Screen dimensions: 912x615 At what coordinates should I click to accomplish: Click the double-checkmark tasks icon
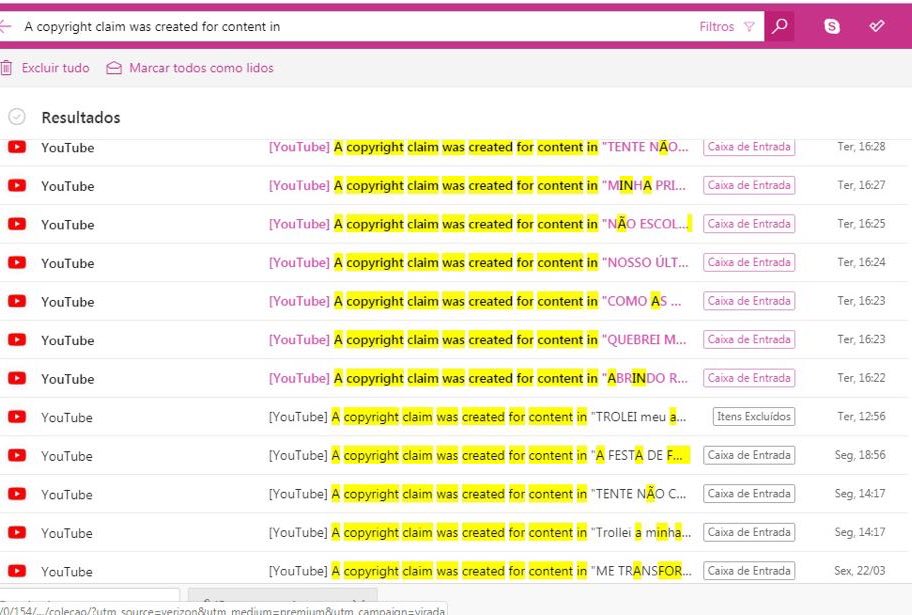pos(877,26)
